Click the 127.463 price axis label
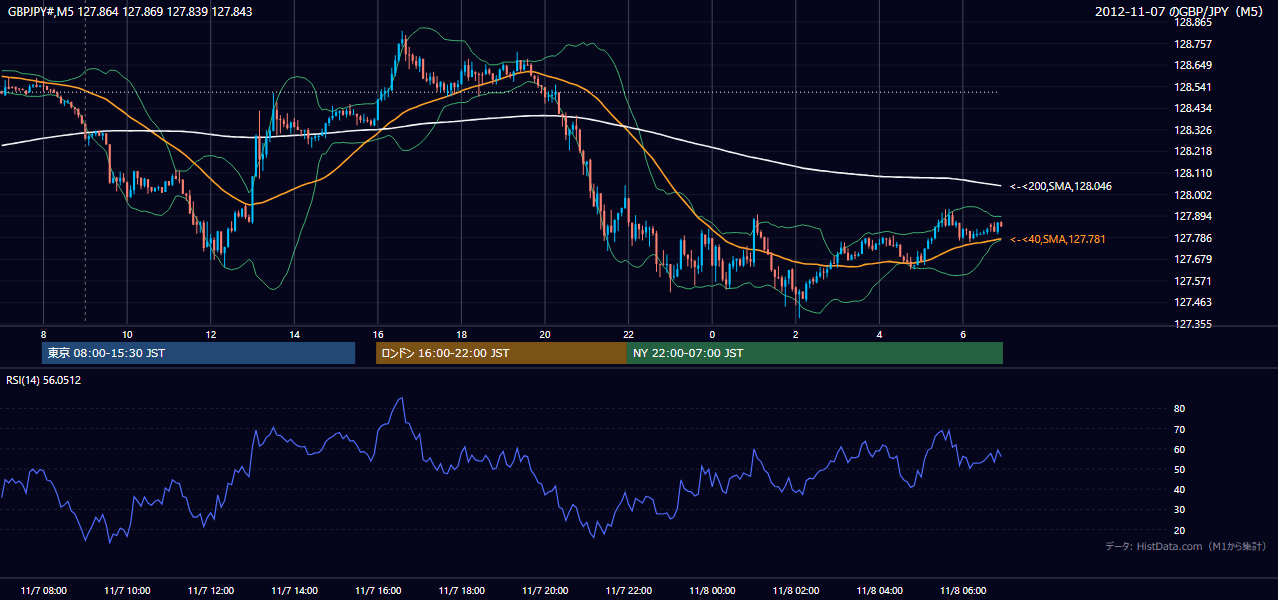This screenshot has width=1278, height=600. click(x=1191, y=302)
